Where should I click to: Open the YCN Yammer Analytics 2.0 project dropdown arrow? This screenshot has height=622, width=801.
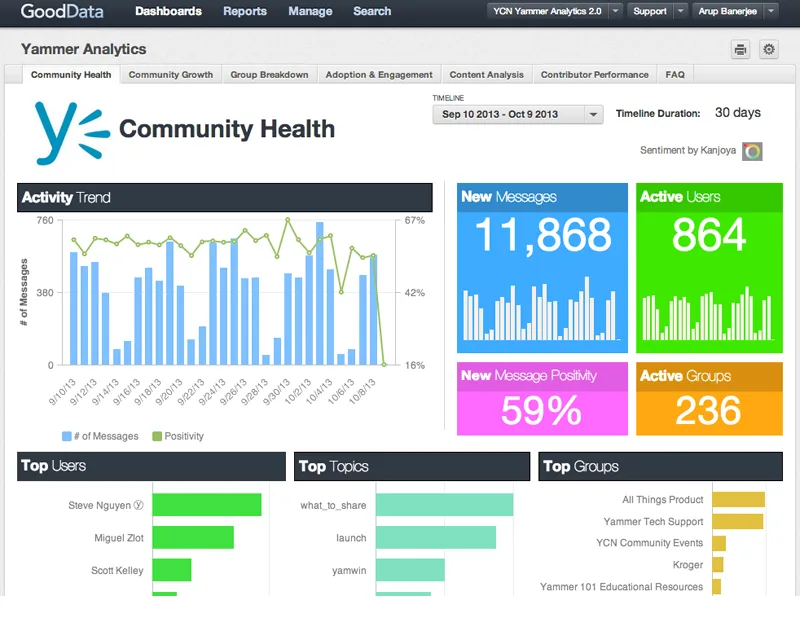[616, 11]
